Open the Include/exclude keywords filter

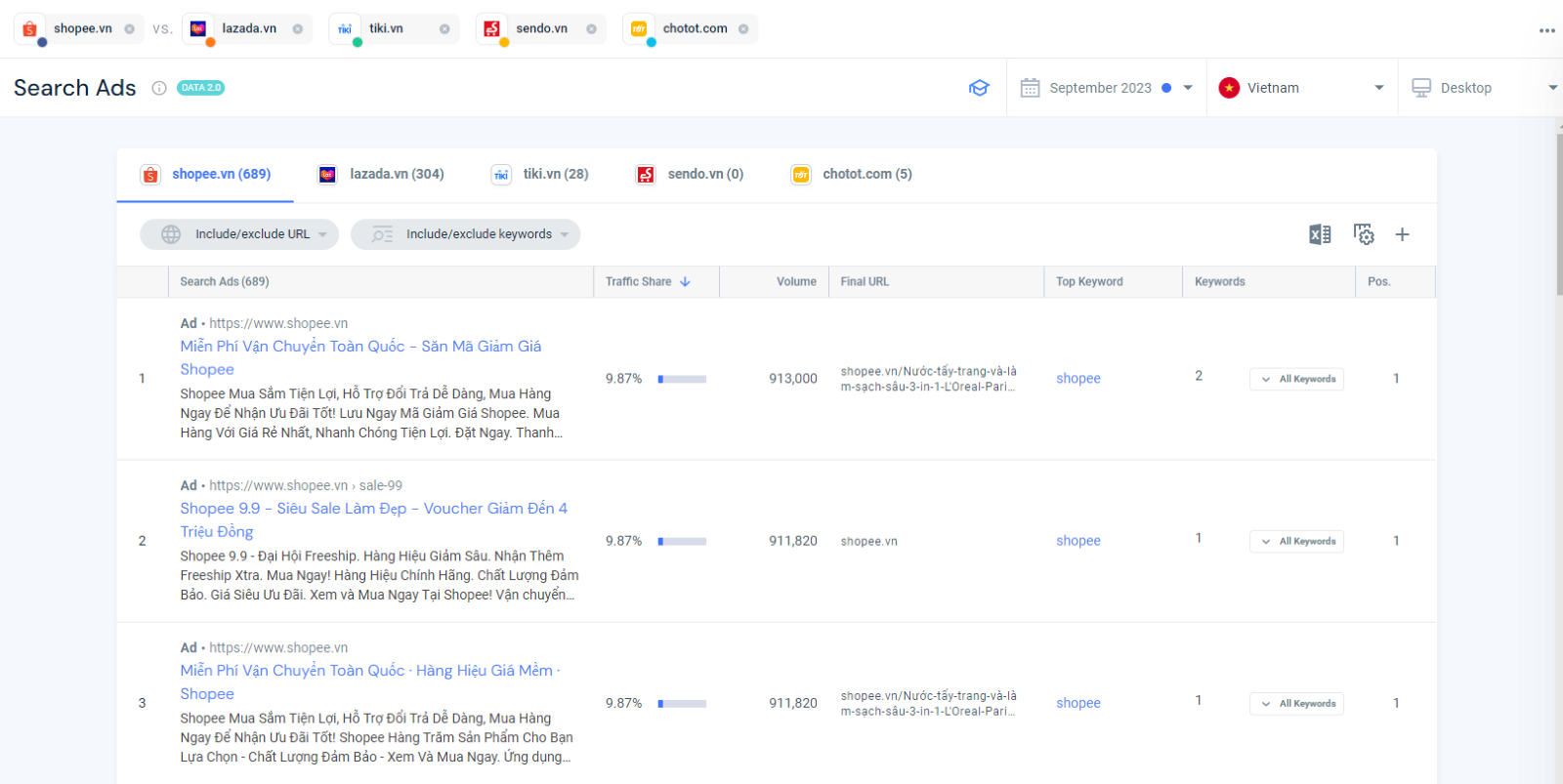(466, 234)
